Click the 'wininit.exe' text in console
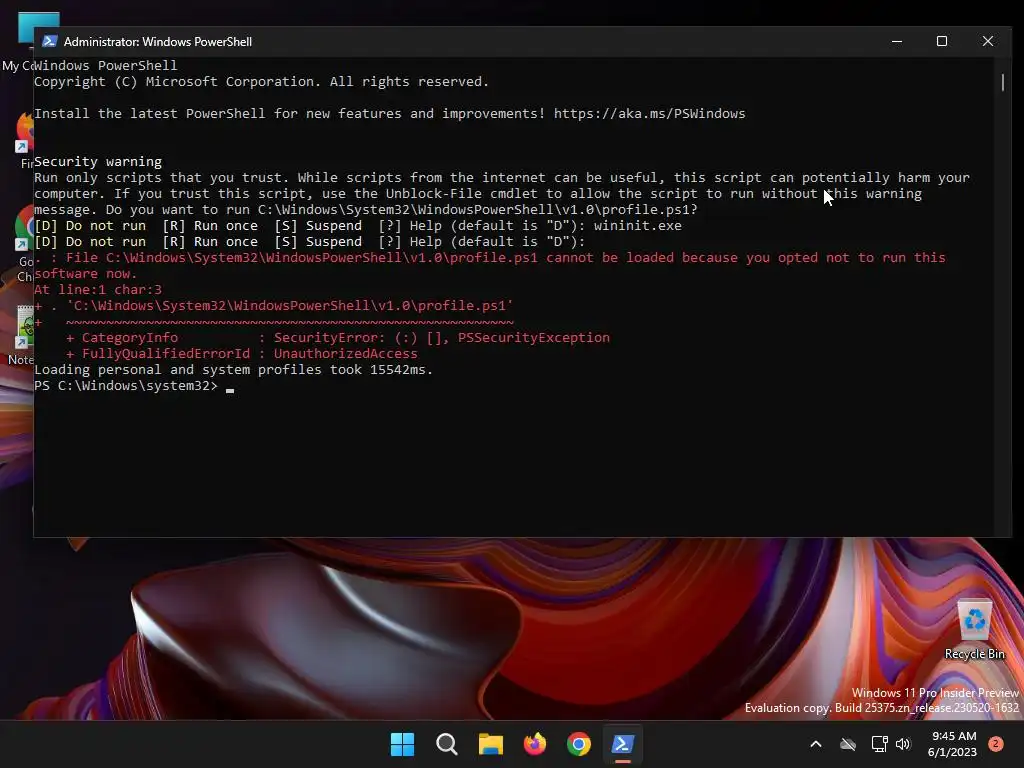Image resolution: width=1024 pixels, height=768 pixels. pos(637,225)
